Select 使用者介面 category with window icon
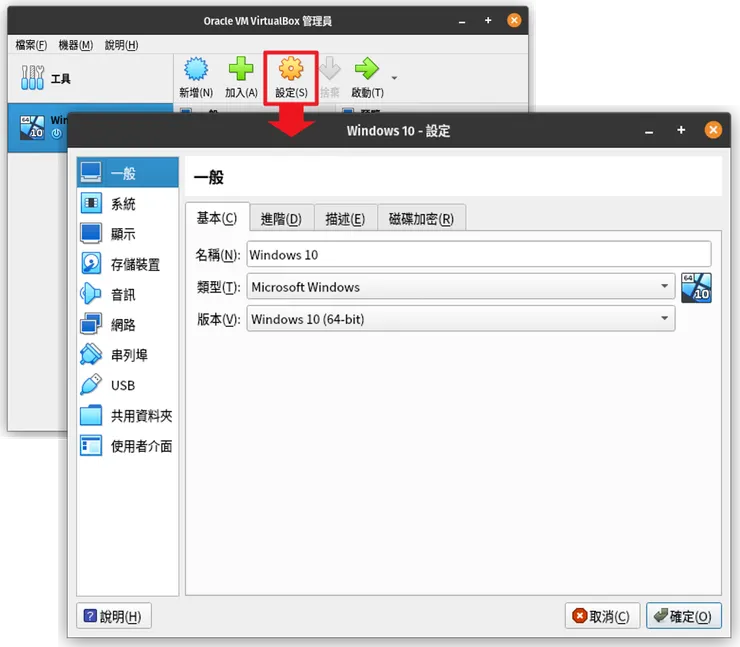The image size is (740, 647). click(128, 446)
